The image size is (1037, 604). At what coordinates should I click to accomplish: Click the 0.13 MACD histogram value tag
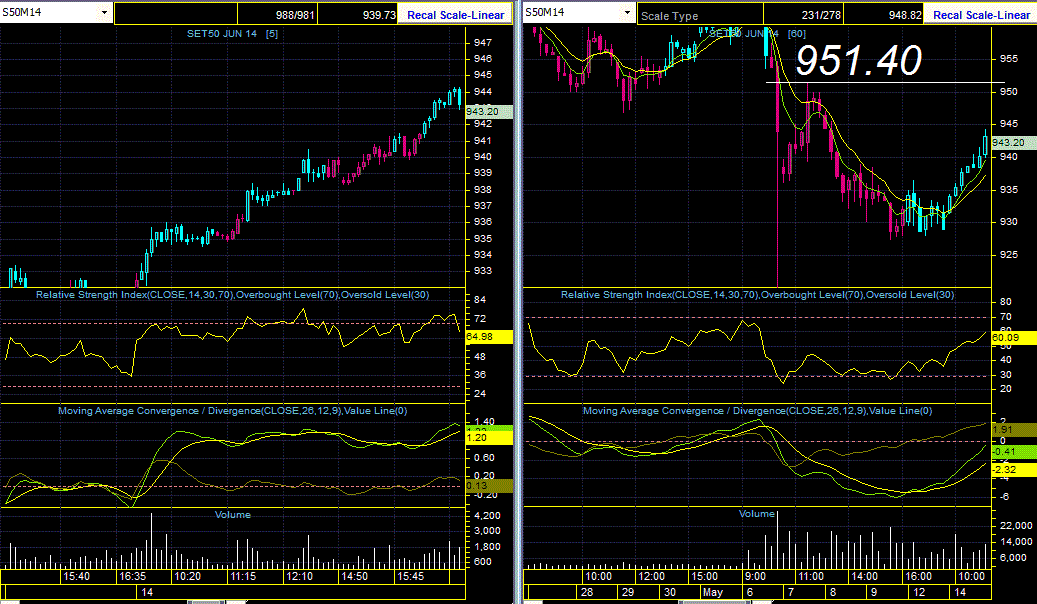(x=489, y=486)
